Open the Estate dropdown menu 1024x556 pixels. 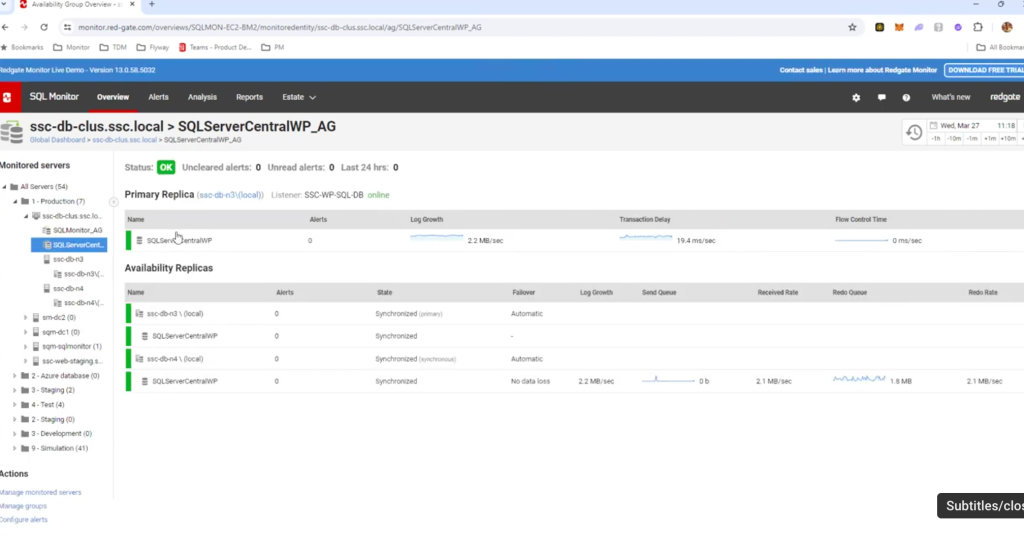(298, 97)
